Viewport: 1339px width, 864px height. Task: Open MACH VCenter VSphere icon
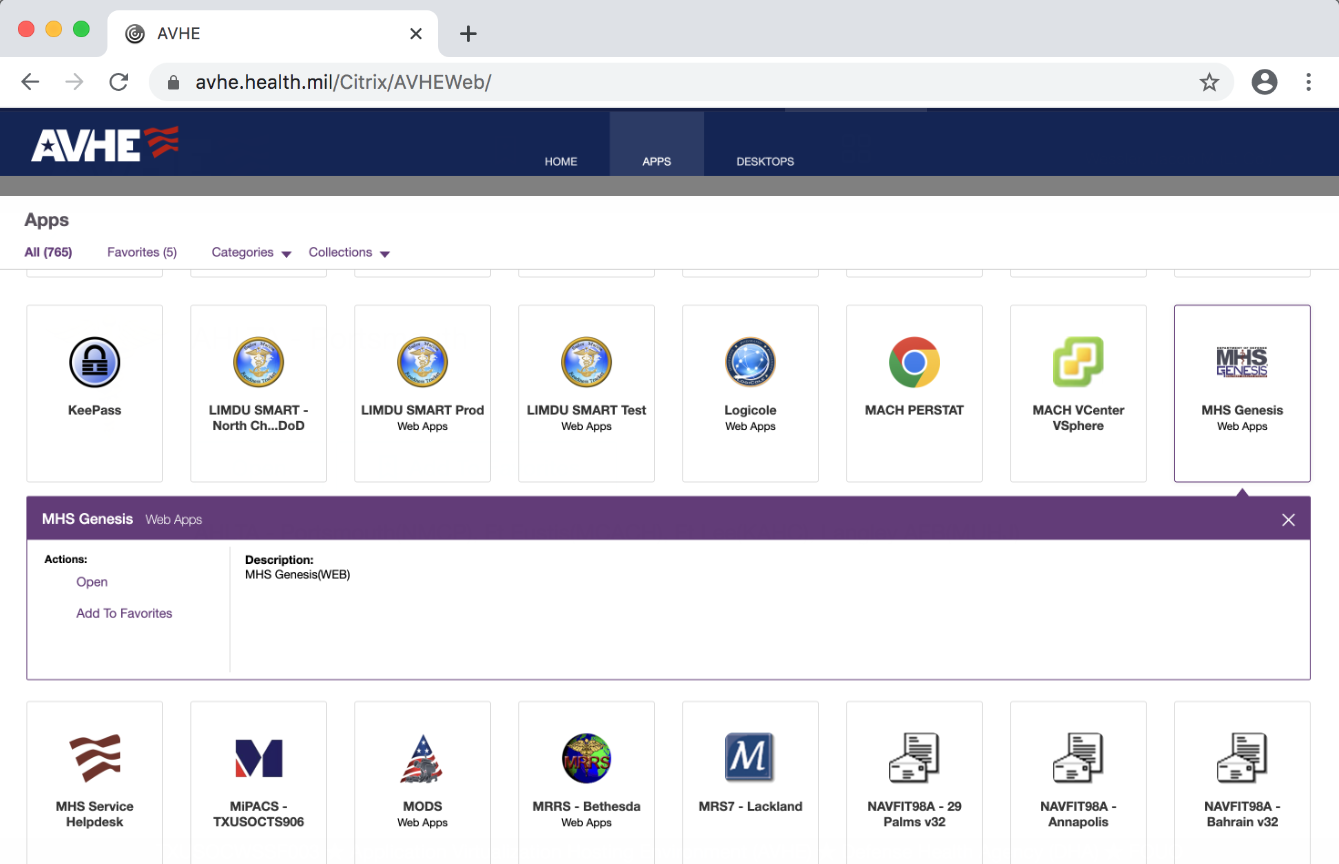point(1078,362)
